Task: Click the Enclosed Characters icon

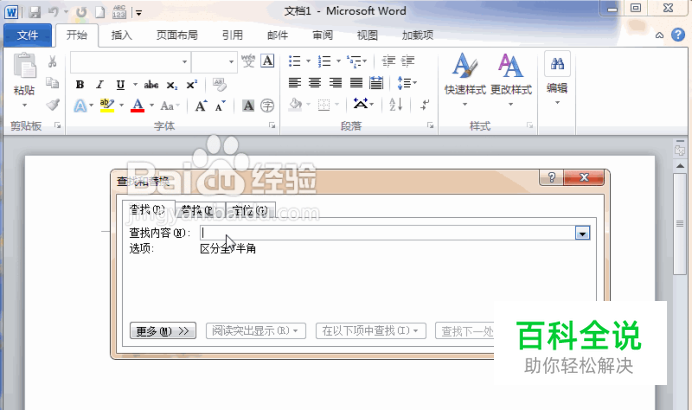Action: [x=267, y=105]
